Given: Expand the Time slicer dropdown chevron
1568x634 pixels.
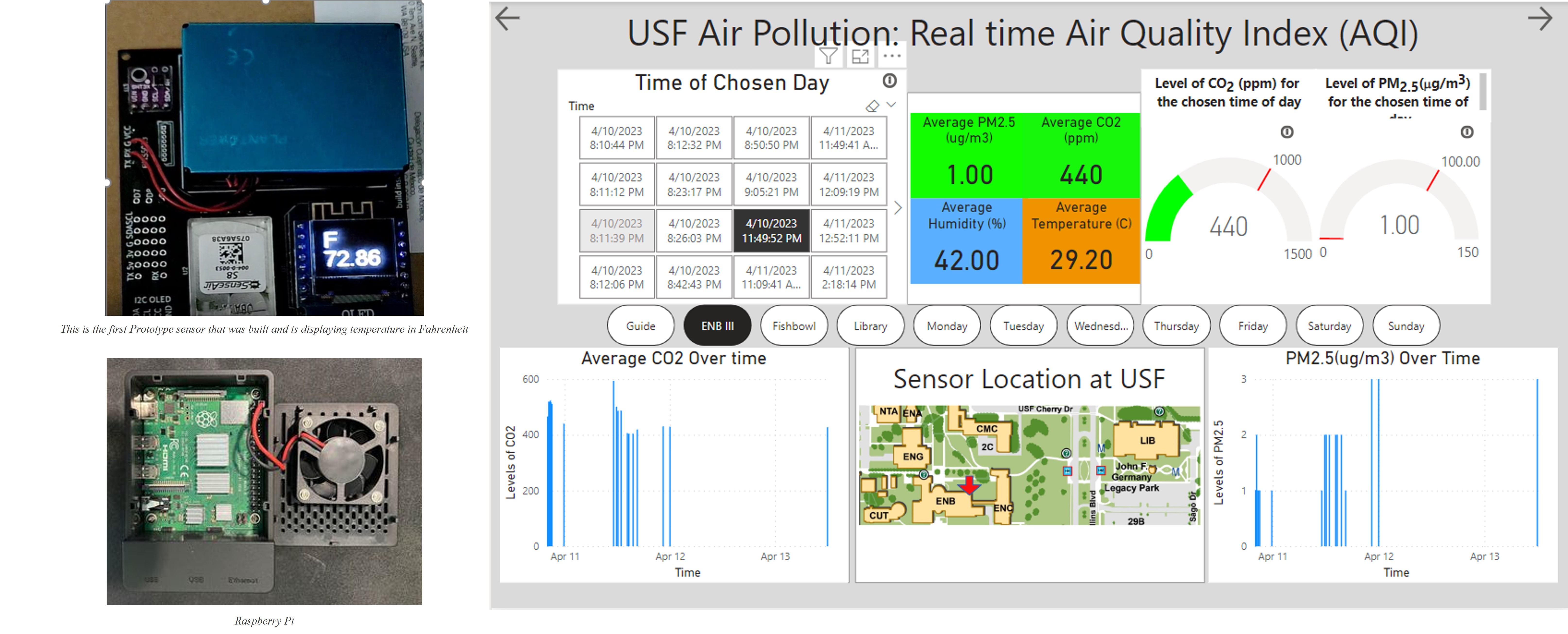Looking at the screenshot, I should (891, 105).
